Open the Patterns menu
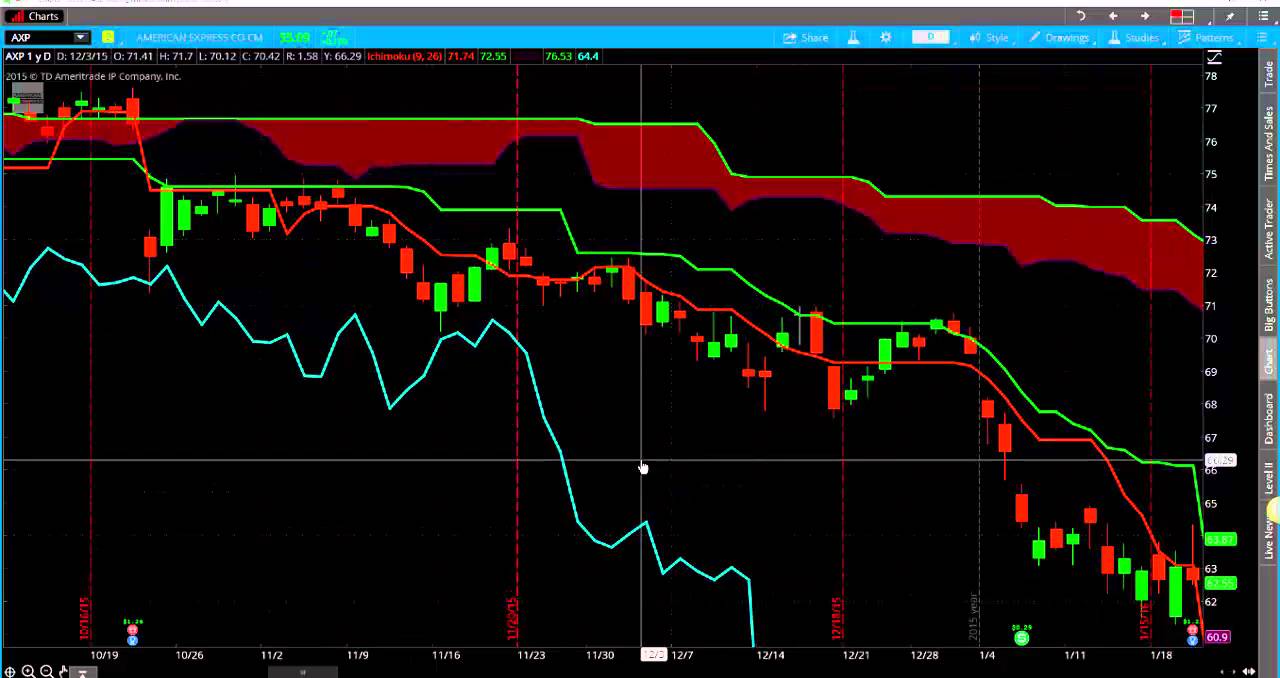The width and height of the screenshot is (1280, 678). [x=1206, y=38]
